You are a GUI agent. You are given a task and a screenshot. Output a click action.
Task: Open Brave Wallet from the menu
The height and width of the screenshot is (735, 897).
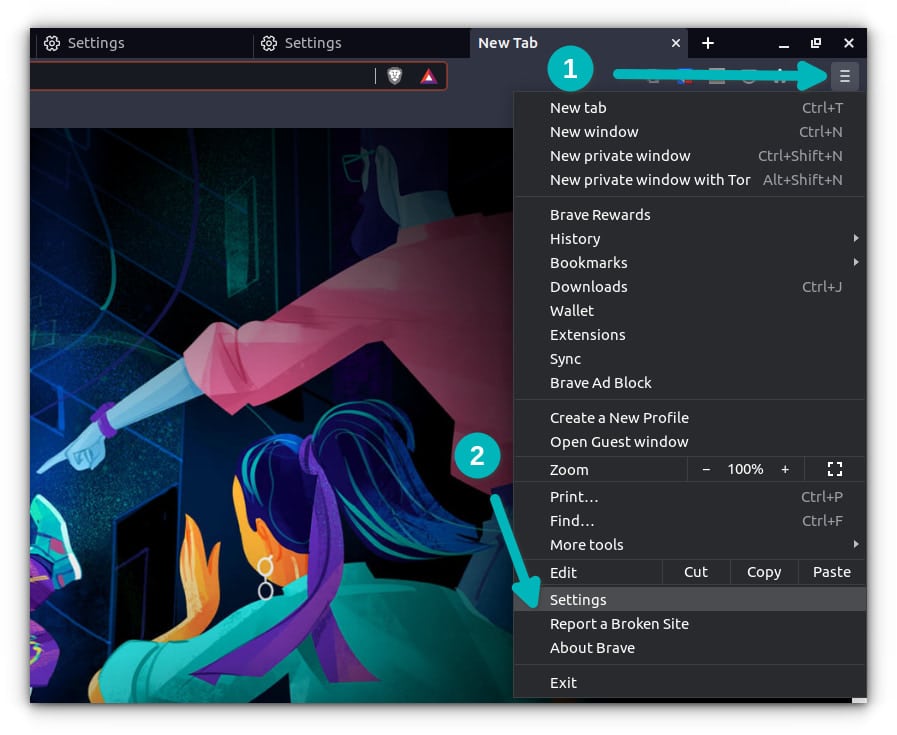click(x=572, y=310)
